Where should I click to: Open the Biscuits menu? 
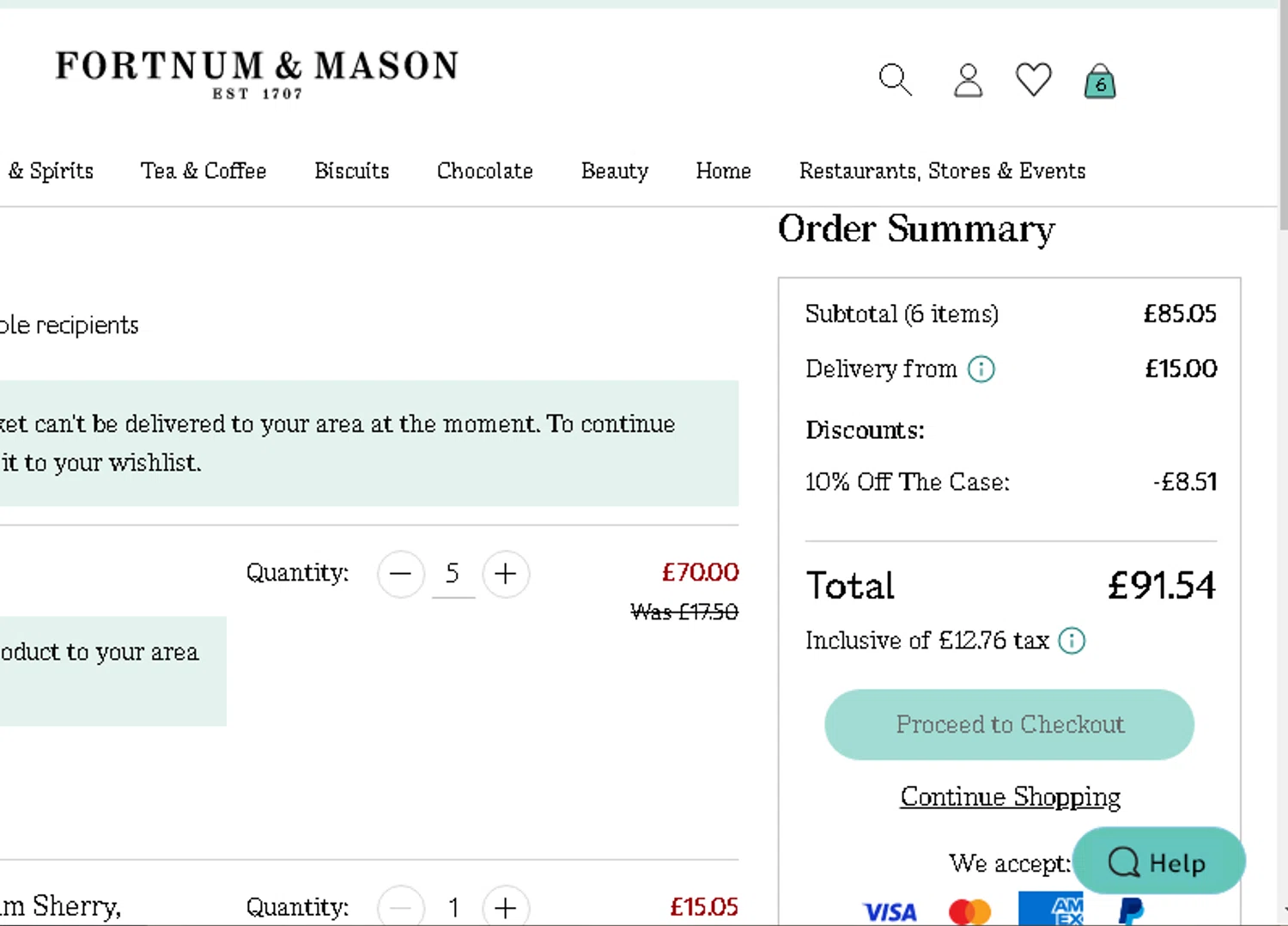click(352, 171)
